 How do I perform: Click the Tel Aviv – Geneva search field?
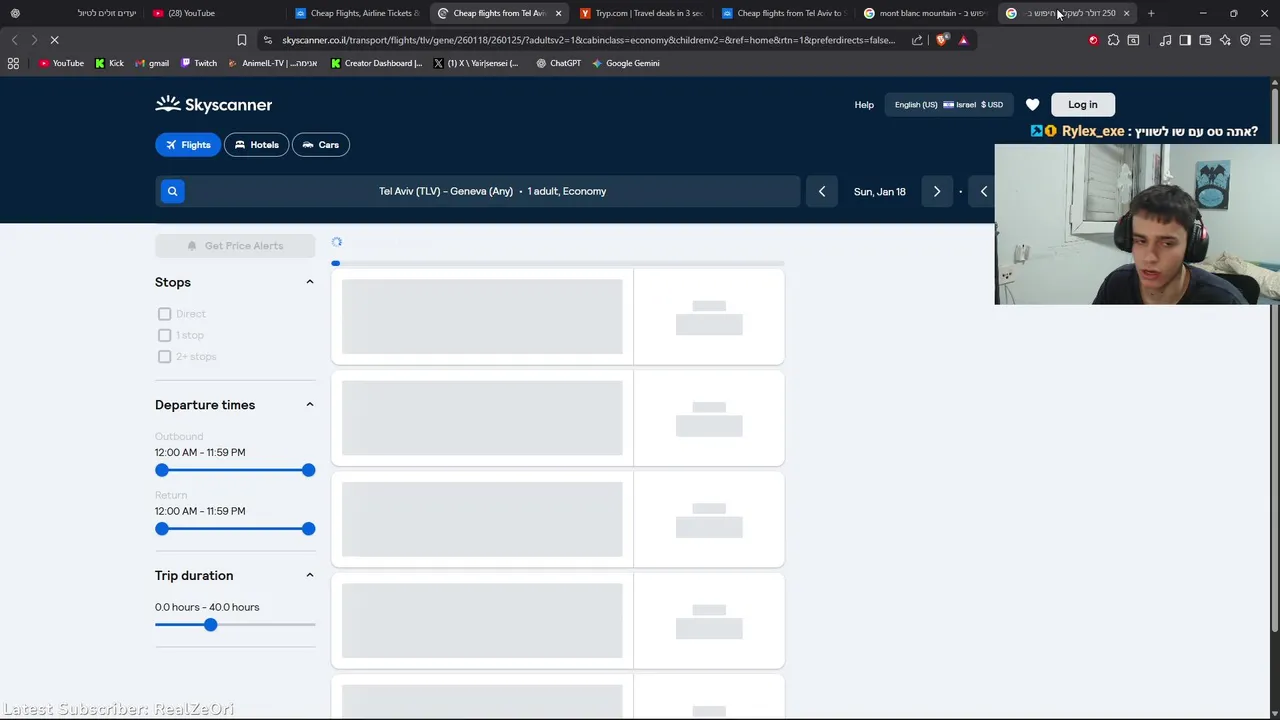click(x=478, y=191)
